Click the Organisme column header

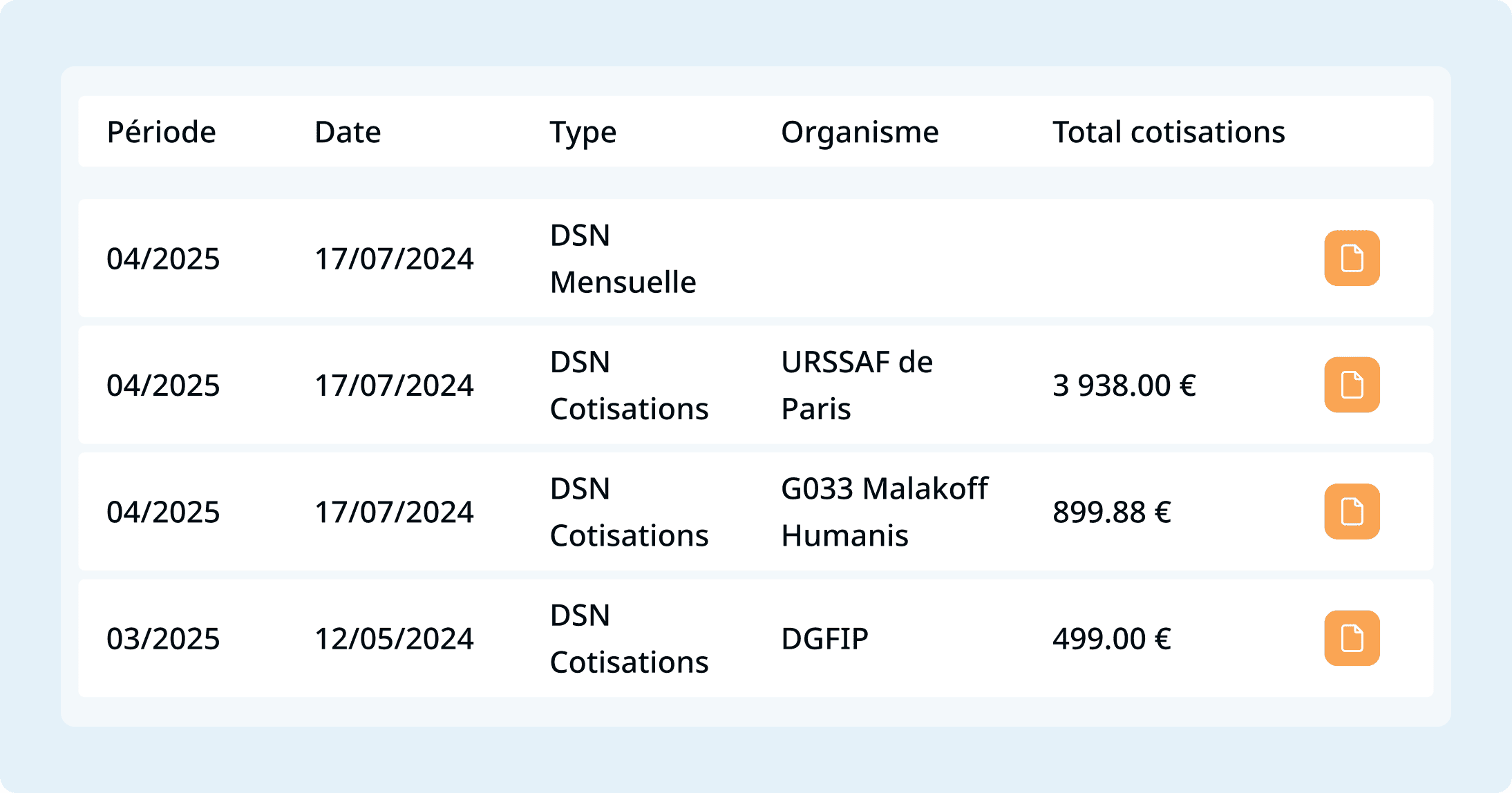[x=860, y=132]
